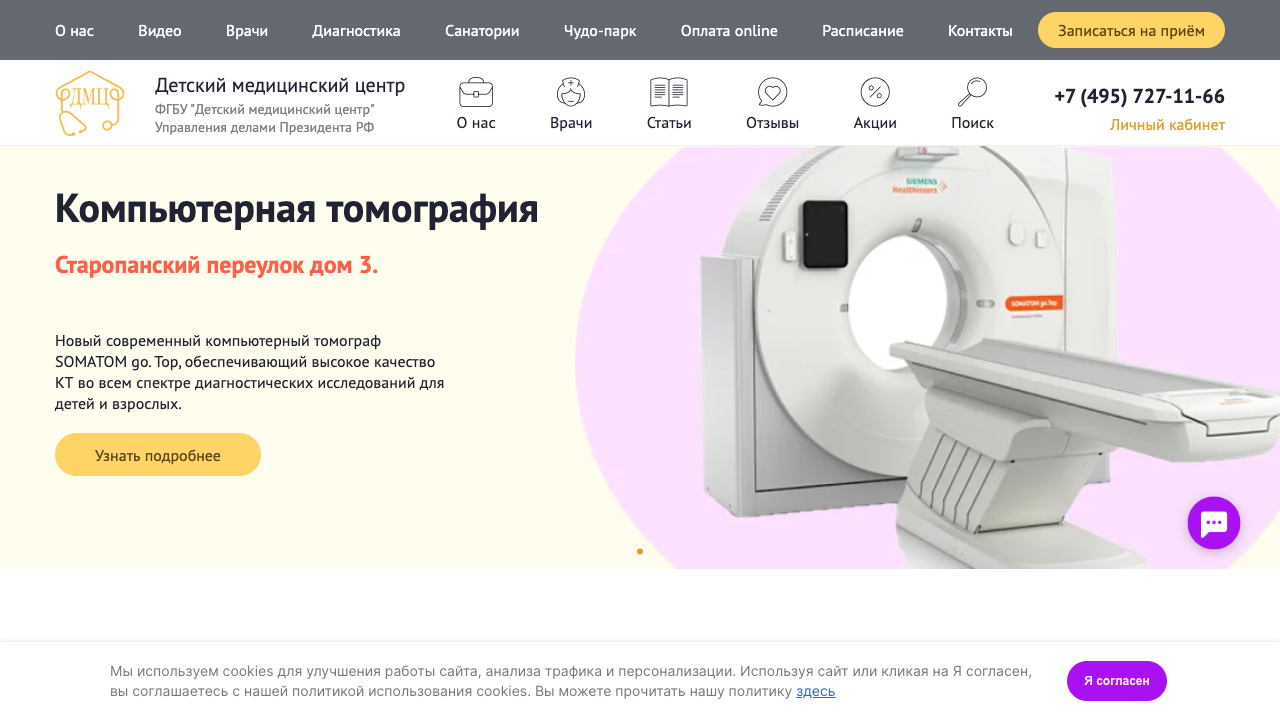
Task: Open the briefcase 'О нас' icon
Action: (x=476, y=92)
